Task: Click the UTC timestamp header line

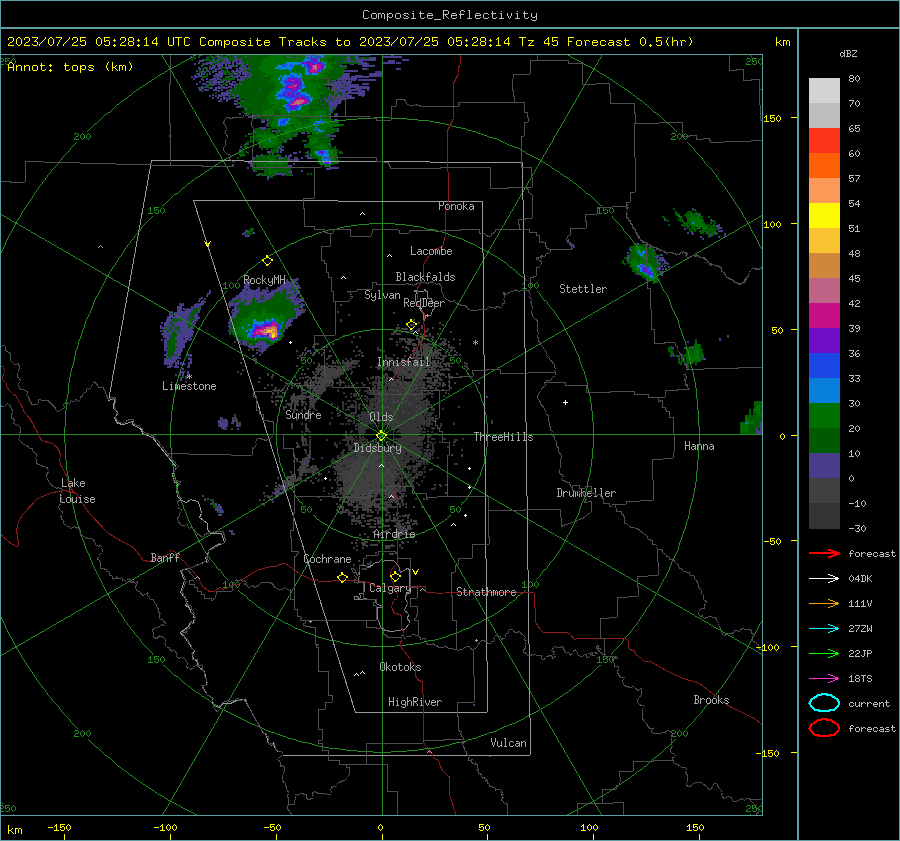Action: pos(350,42)
